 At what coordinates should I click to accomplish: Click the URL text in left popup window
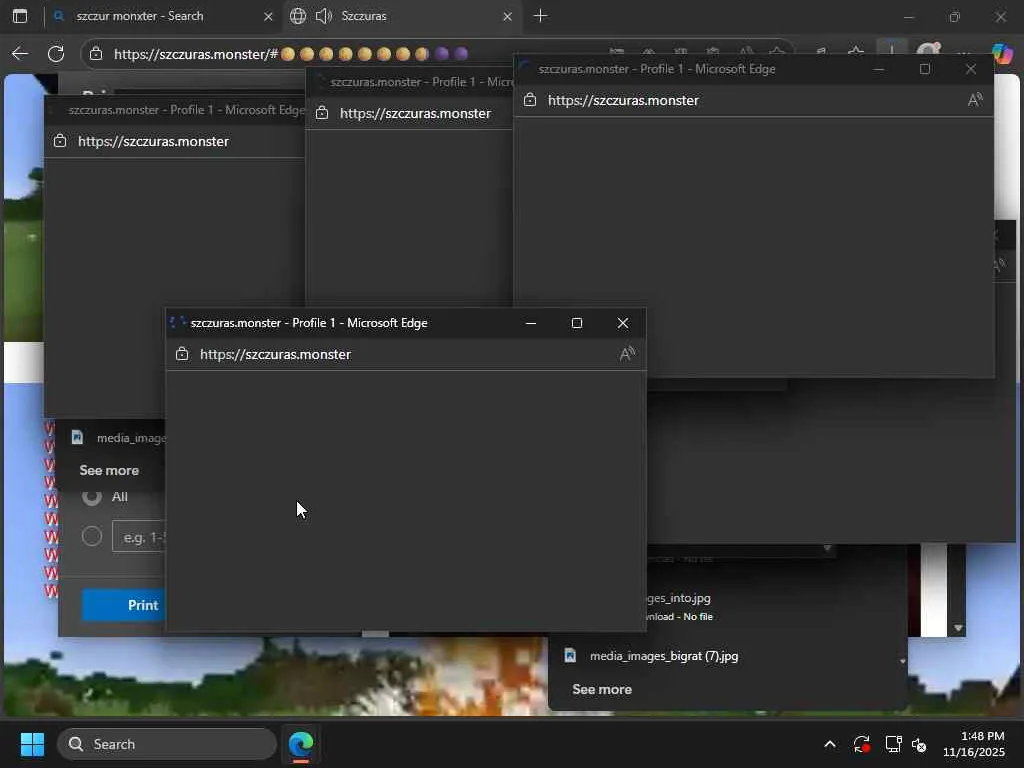coord(153,142)
